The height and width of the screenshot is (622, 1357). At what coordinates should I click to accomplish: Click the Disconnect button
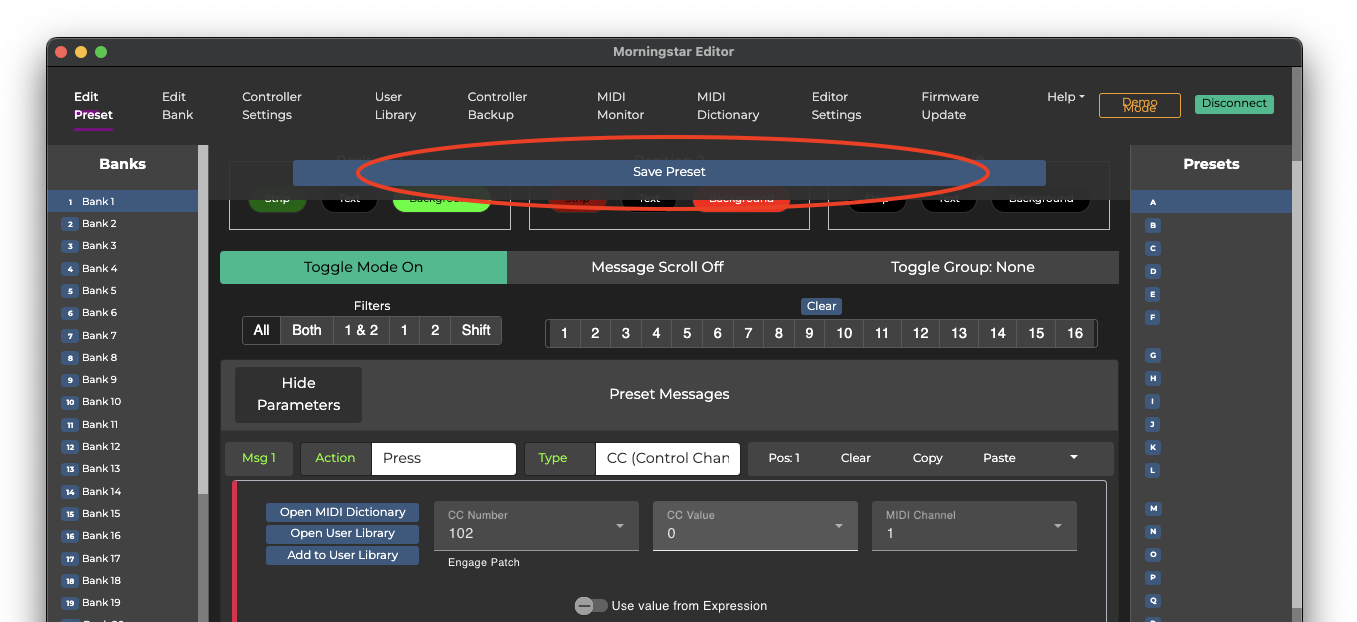[1234, 104]
